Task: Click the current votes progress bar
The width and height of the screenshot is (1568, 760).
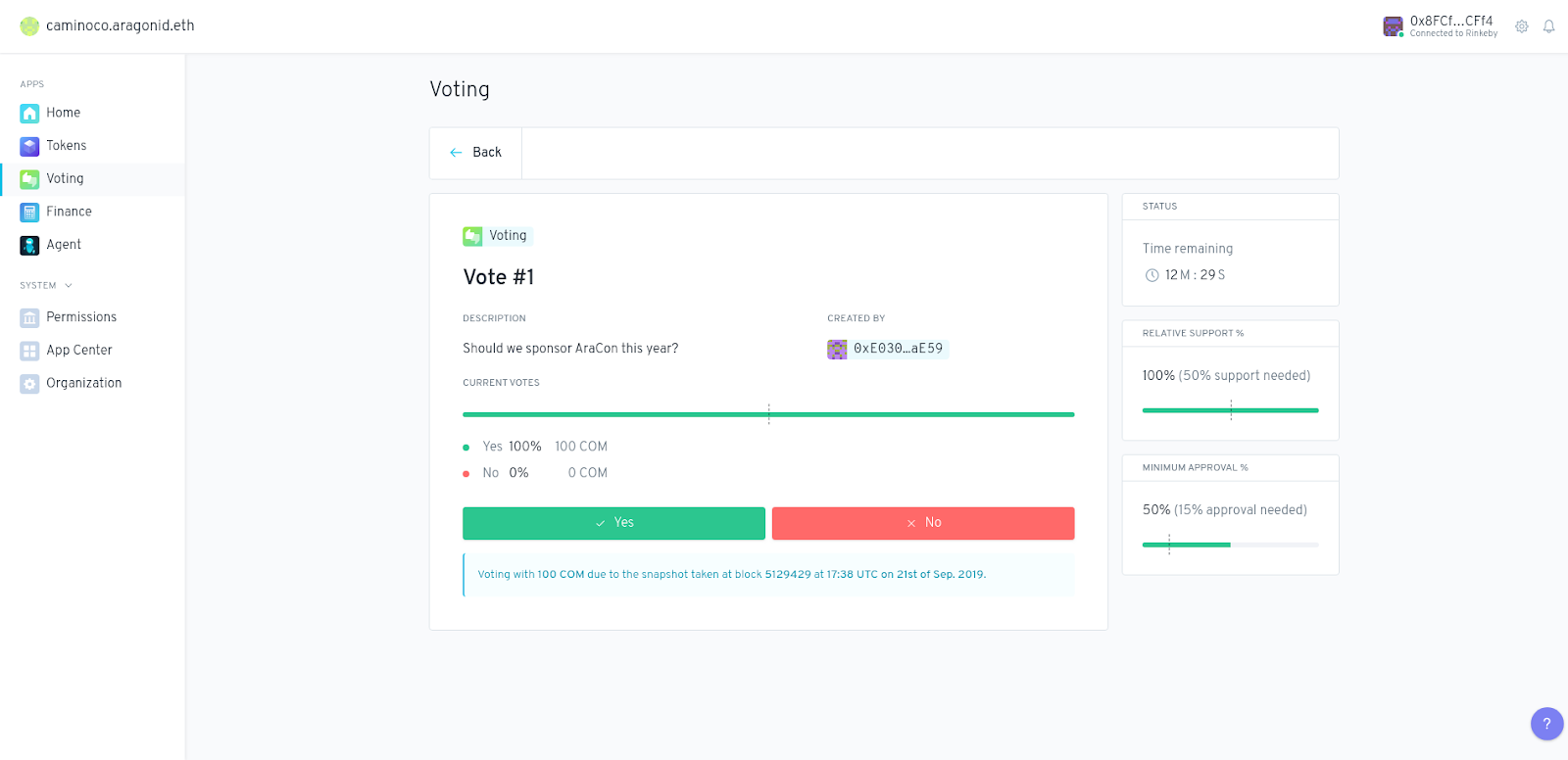Action: [768, 415]
